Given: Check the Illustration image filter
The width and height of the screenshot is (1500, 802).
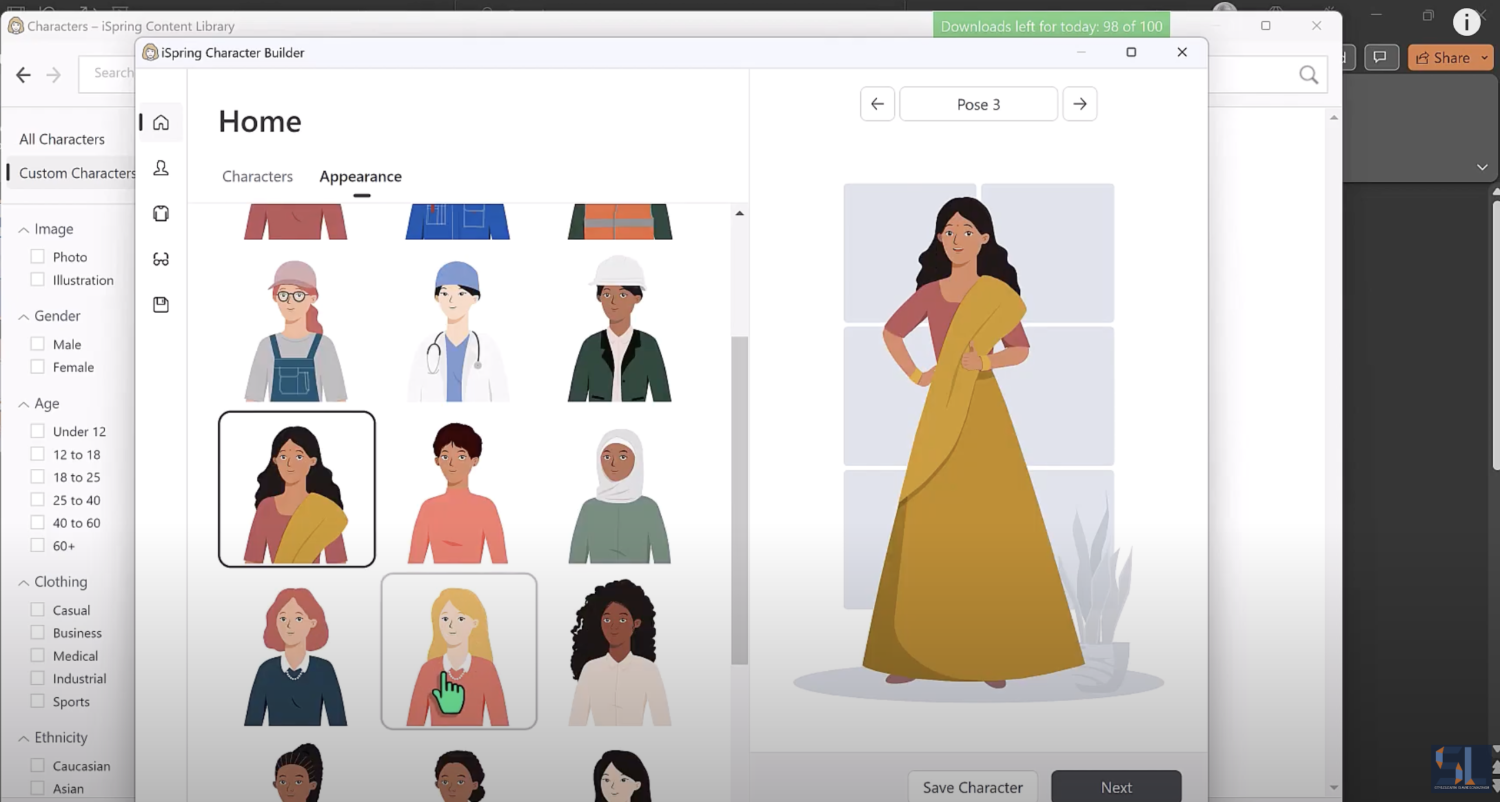Looking at the screenshot, I should [x=38, y=280].
